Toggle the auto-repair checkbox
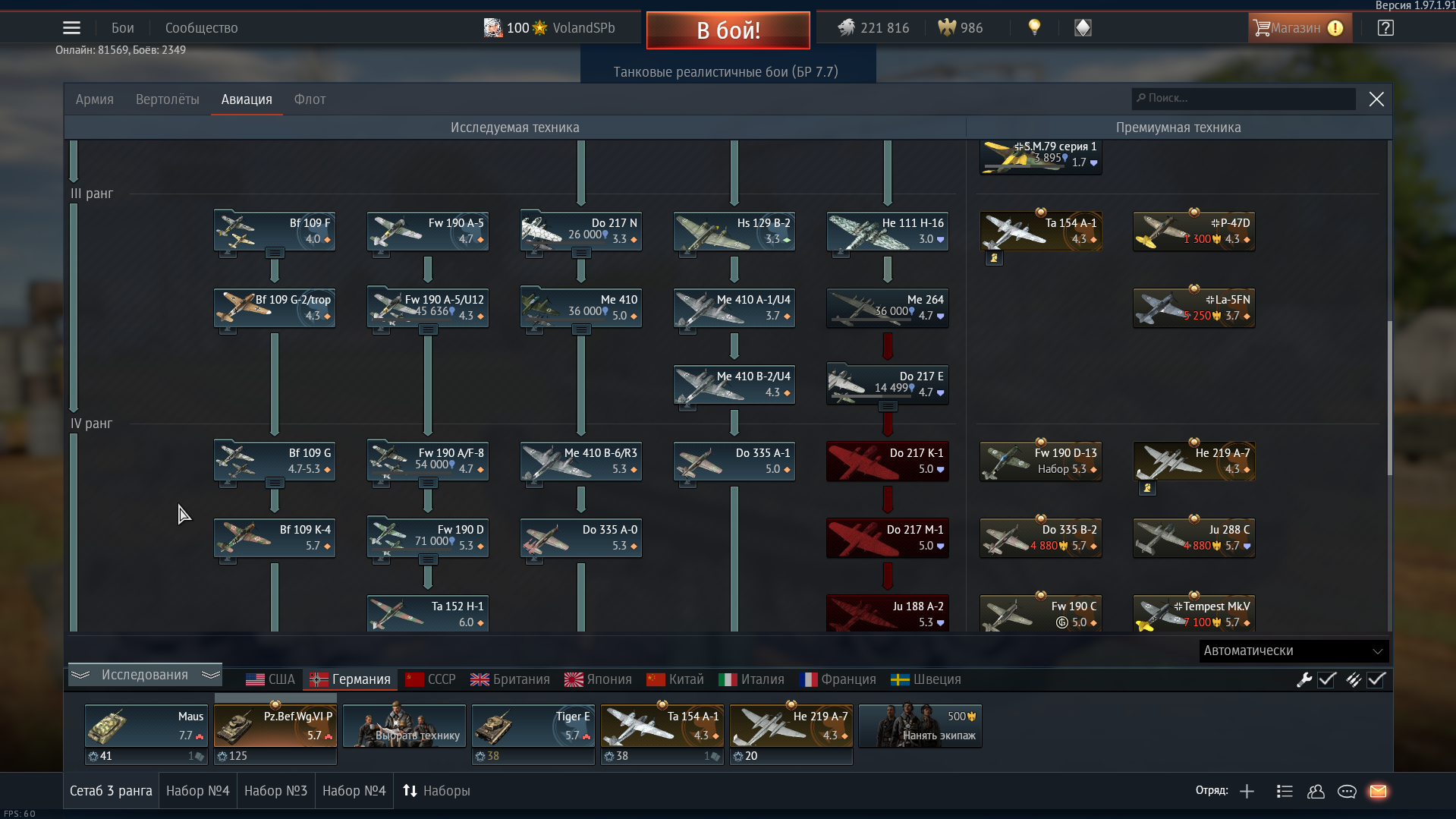This screenshot has height=819, width=1456. tap(1327, 680)
